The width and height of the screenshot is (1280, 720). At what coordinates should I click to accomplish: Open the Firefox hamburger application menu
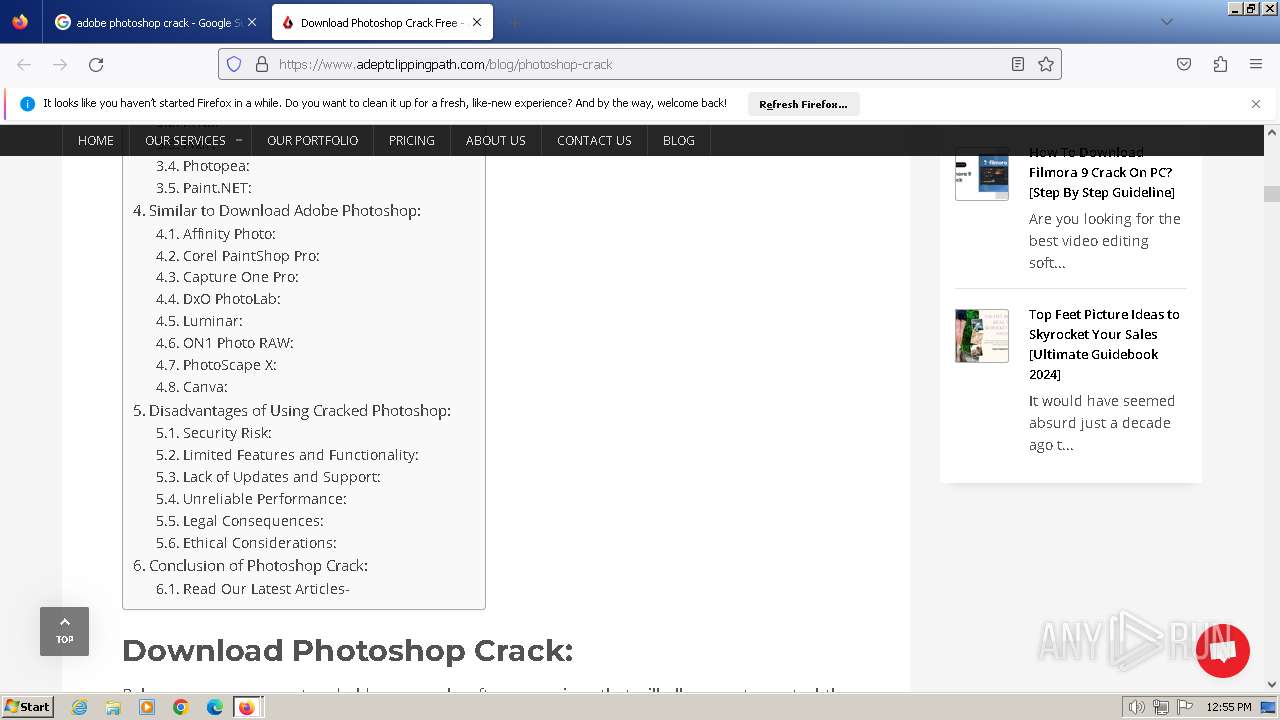pyautogui.click(x=1256, y=64)
